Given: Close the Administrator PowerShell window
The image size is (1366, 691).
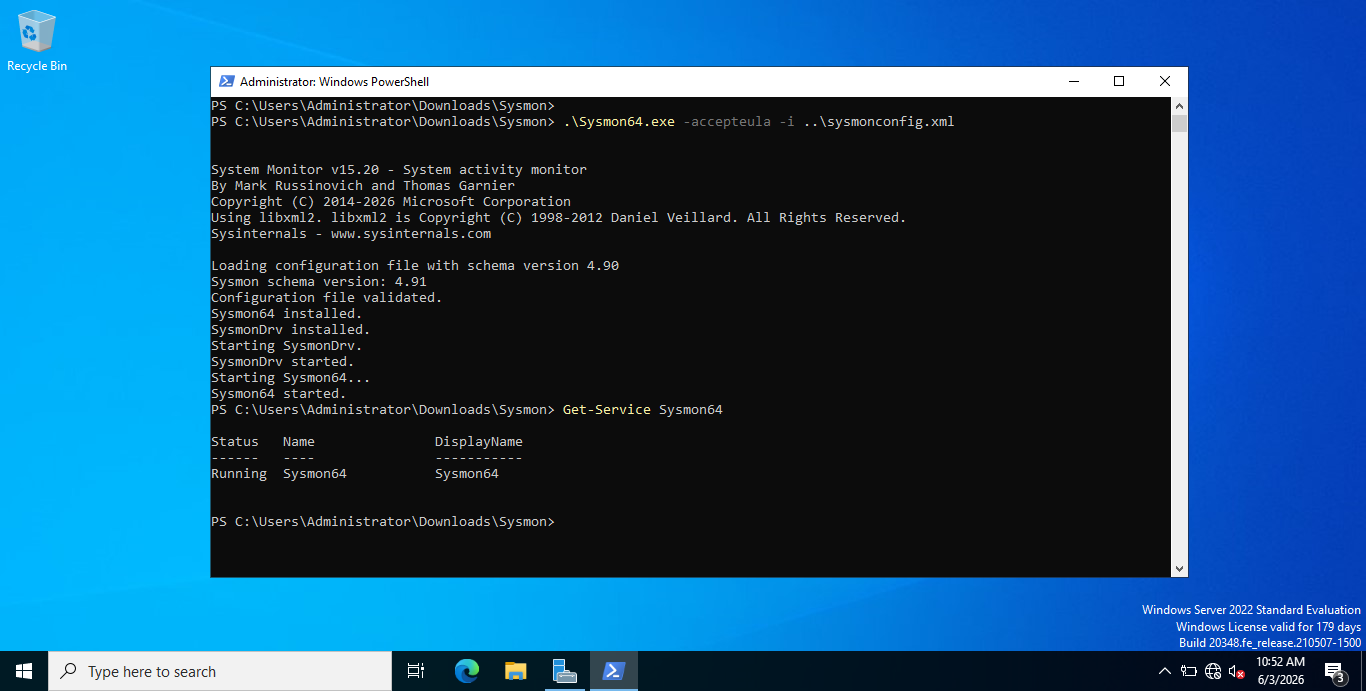Looking at the screenshot, I should [x=1165, y=82].
